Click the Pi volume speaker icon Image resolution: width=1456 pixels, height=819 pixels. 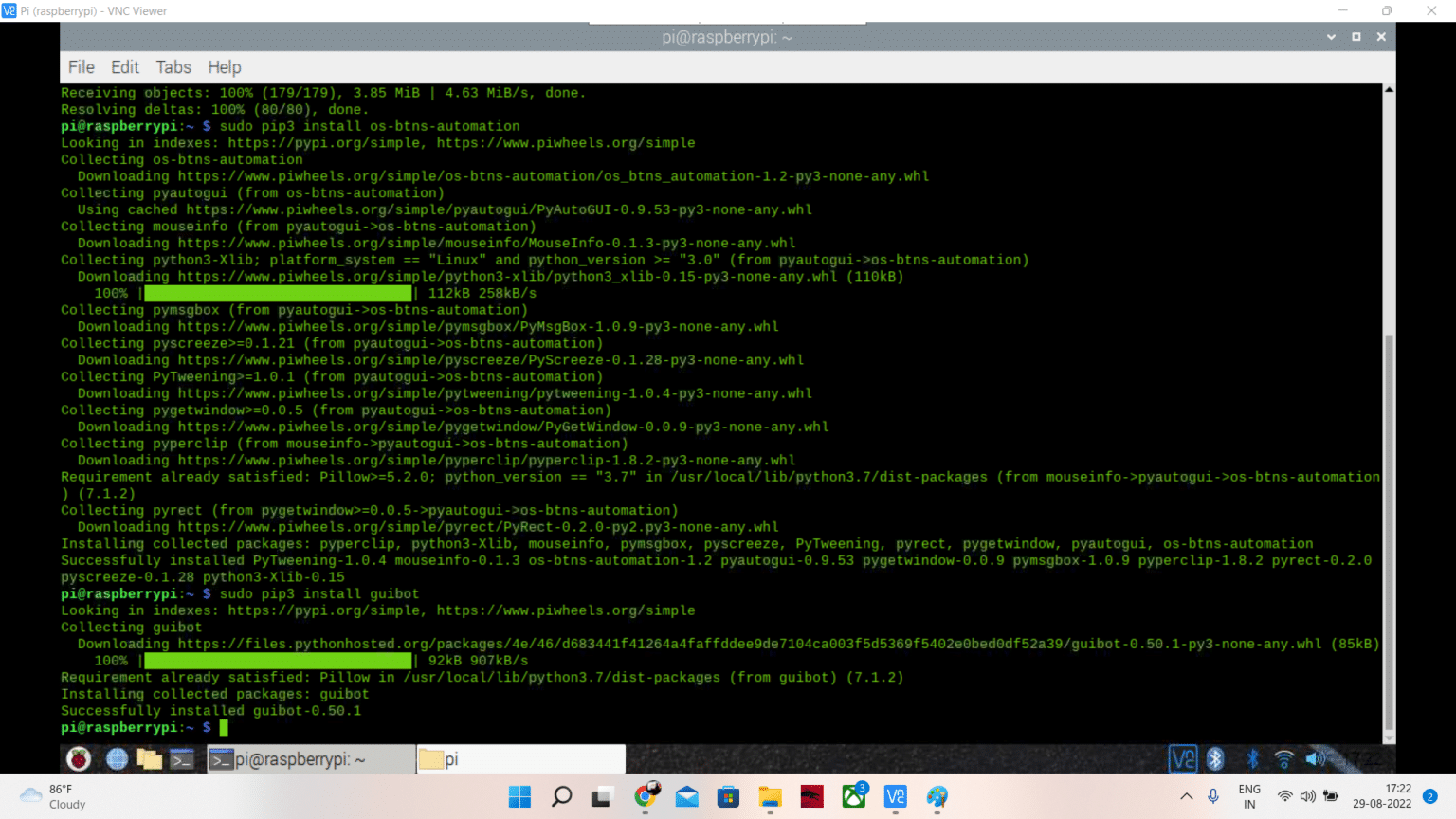[1315, 758]
